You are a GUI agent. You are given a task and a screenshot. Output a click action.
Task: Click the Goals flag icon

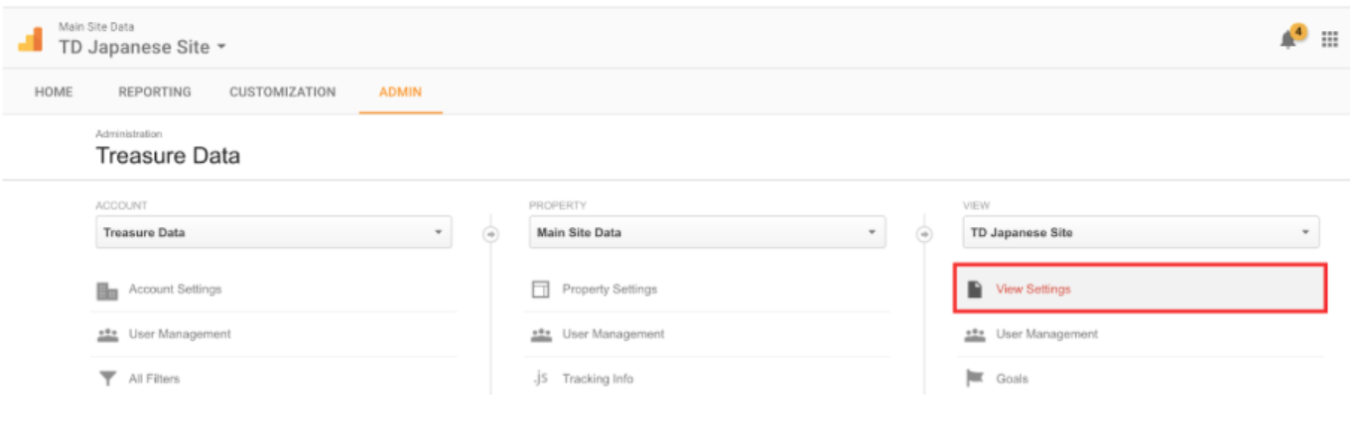click(974, 379)
